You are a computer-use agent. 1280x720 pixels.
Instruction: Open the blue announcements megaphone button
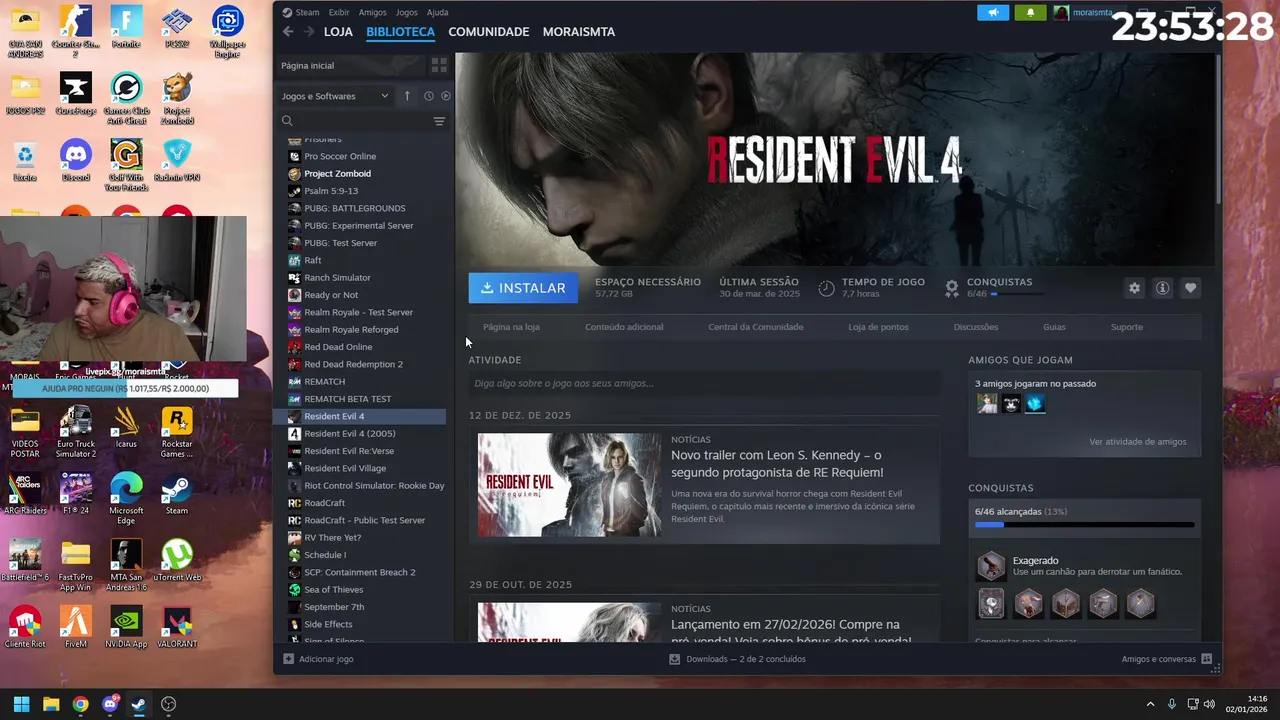coord(993,13)
